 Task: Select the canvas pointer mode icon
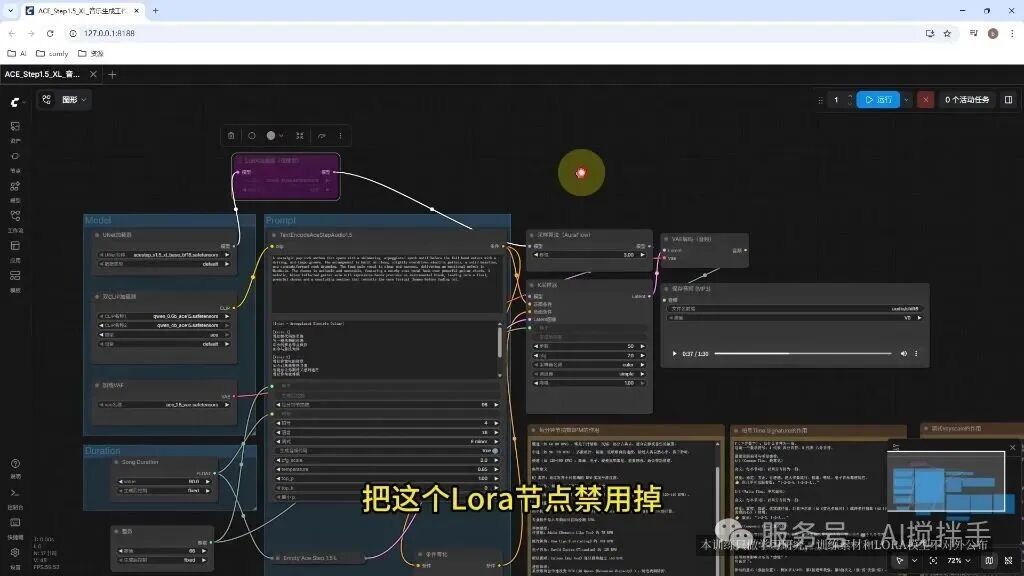[x=900, y=560]
